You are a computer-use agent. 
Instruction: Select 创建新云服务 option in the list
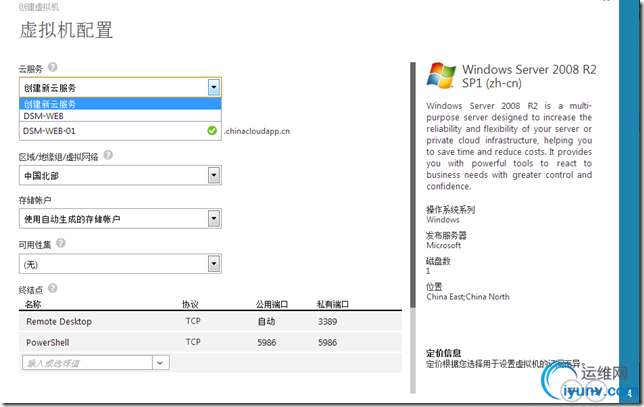120,104
